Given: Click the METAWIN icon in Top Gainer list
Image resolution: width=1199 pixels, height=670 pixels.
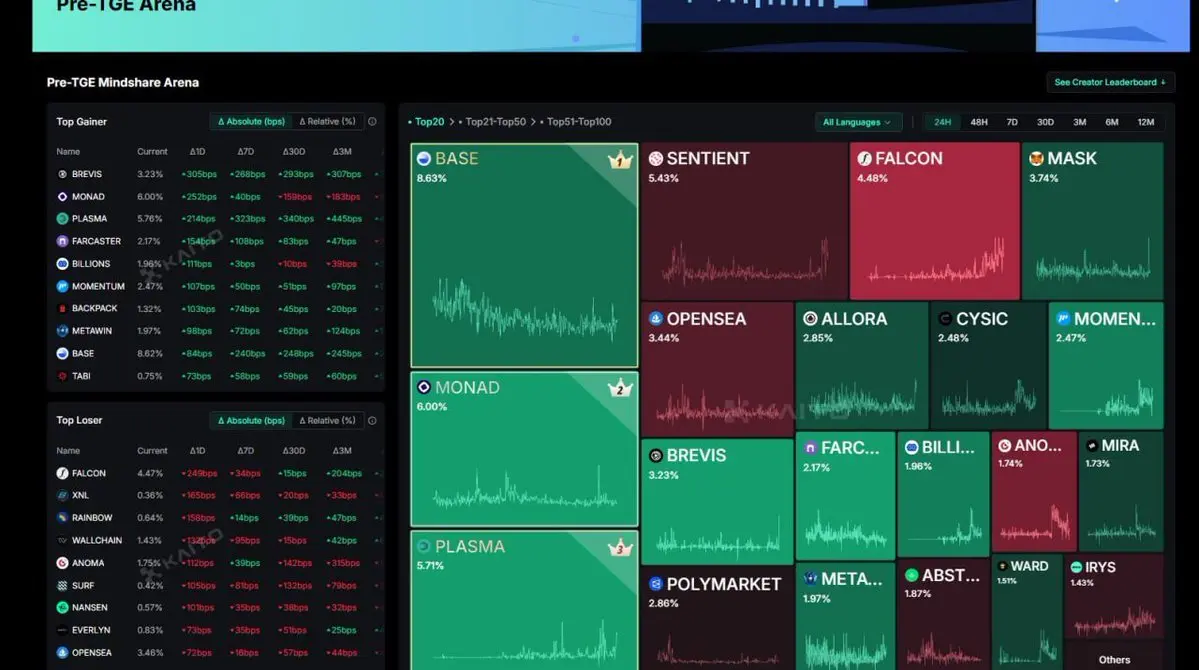Looking at the screenshot, I should tap(63, 331).
